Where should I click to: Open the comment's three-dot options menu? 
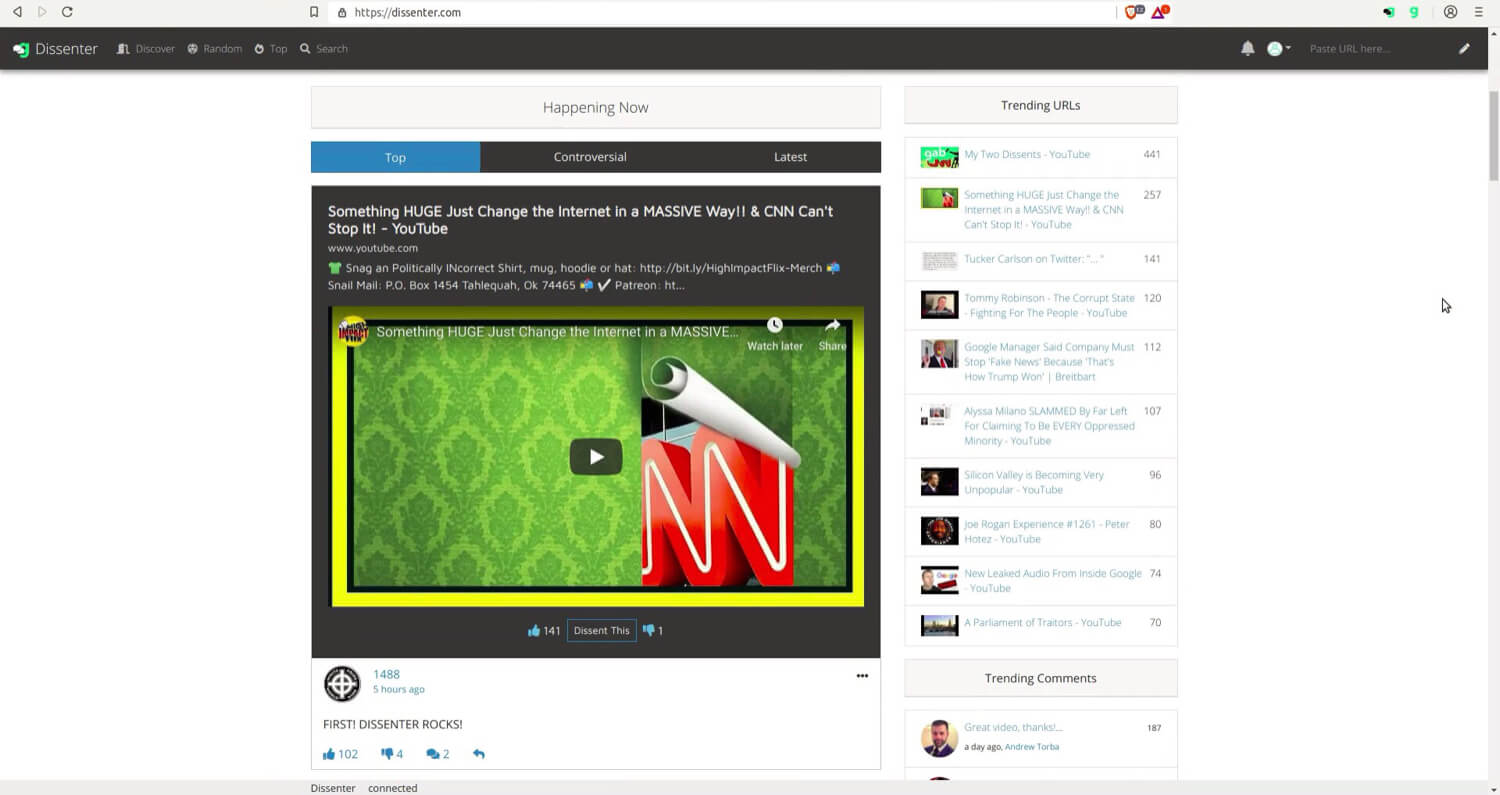click(862, 676)
